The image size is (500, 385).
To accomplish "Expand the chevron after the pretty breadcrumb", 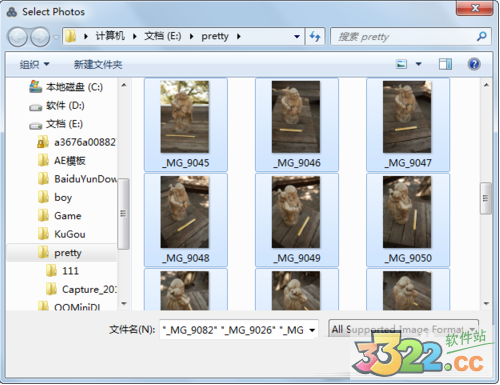I will click(x=239, y=36).
